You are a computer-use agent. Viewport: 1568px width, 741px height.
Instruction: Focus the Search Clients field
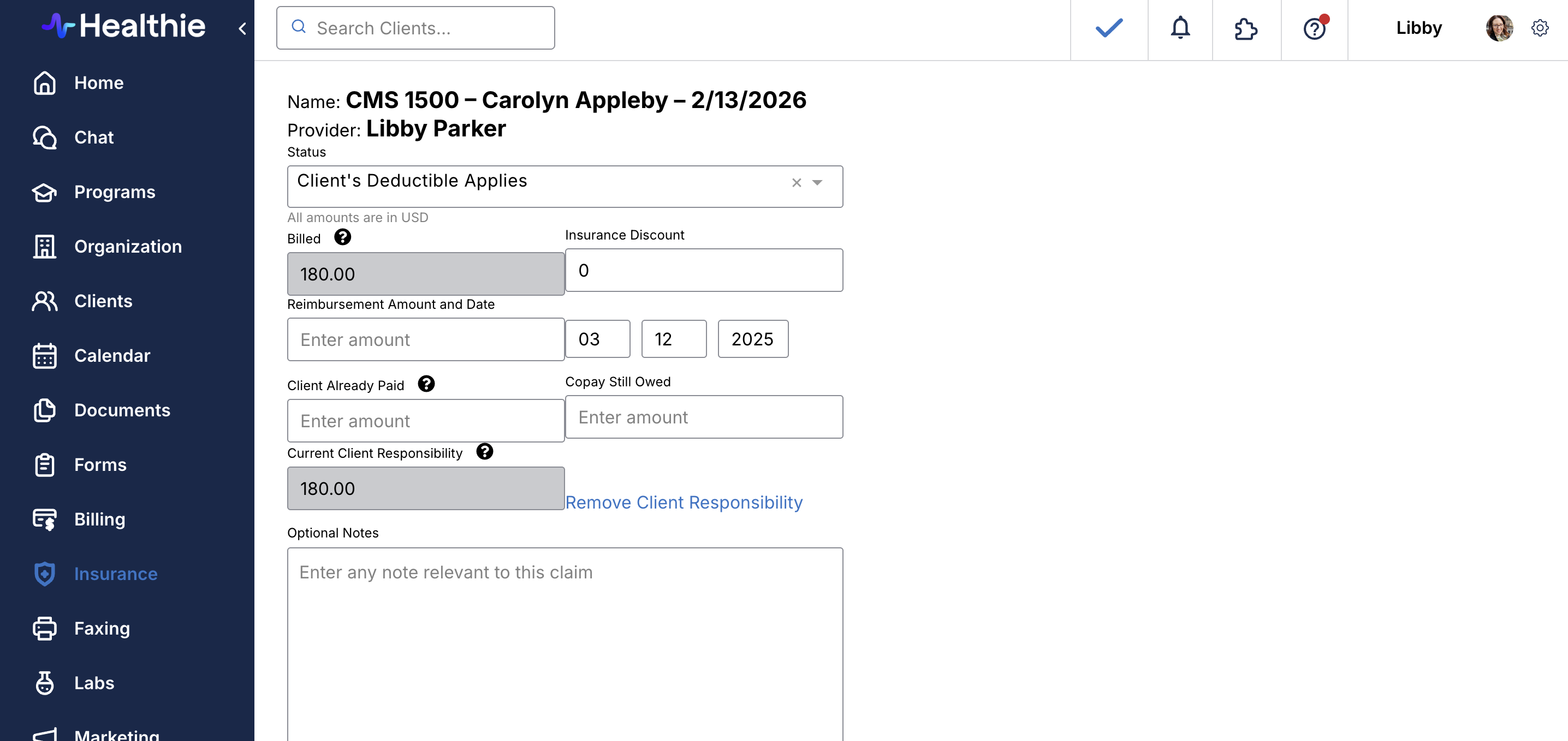tap(415, 28)
